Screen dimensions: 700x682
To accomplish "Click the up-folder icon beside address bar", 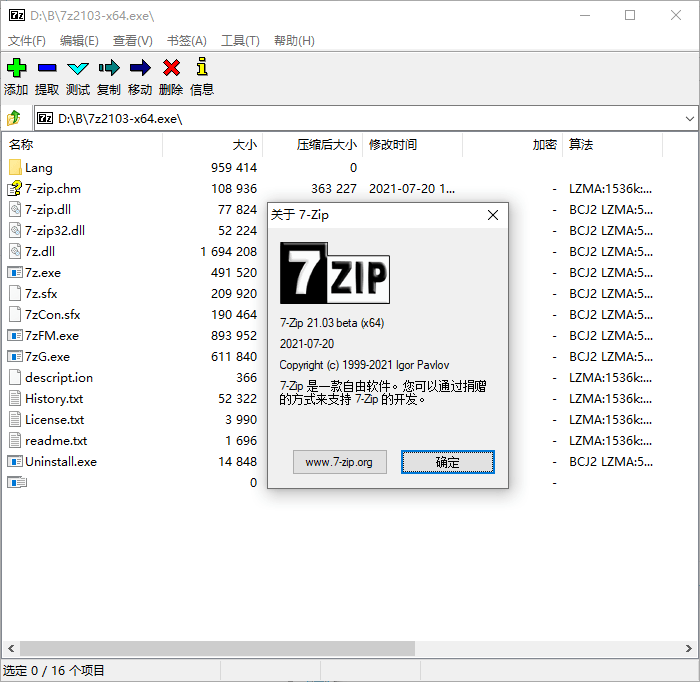I will tap(14, 118).
